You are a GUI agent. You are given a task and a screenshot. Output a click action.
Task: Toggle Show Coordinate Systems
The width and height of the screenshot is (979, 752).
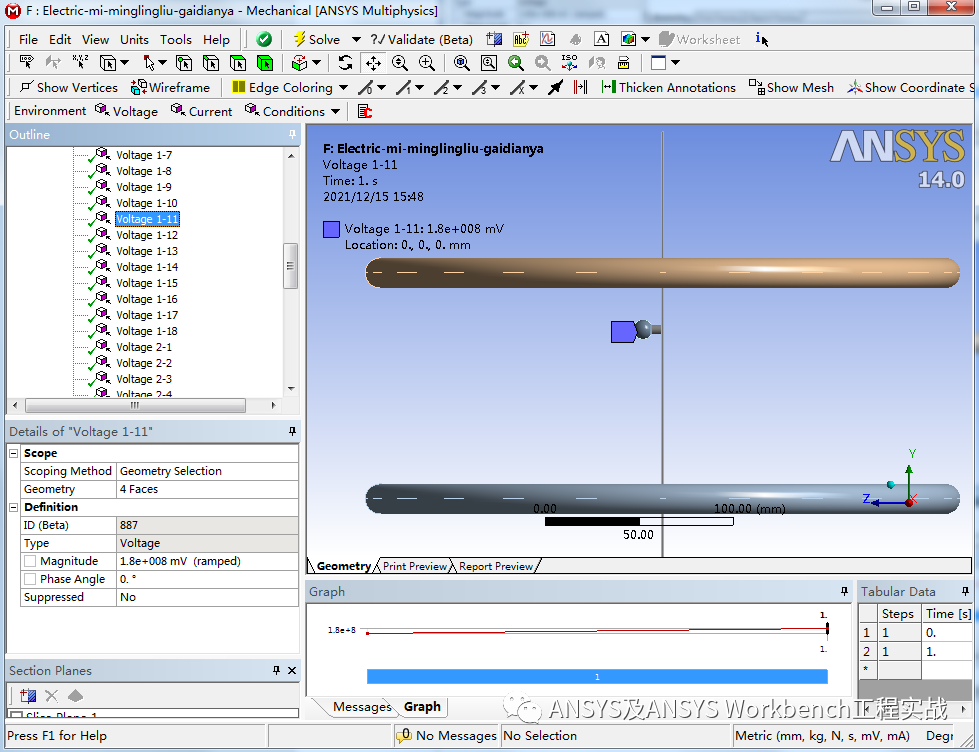[912, 87]
